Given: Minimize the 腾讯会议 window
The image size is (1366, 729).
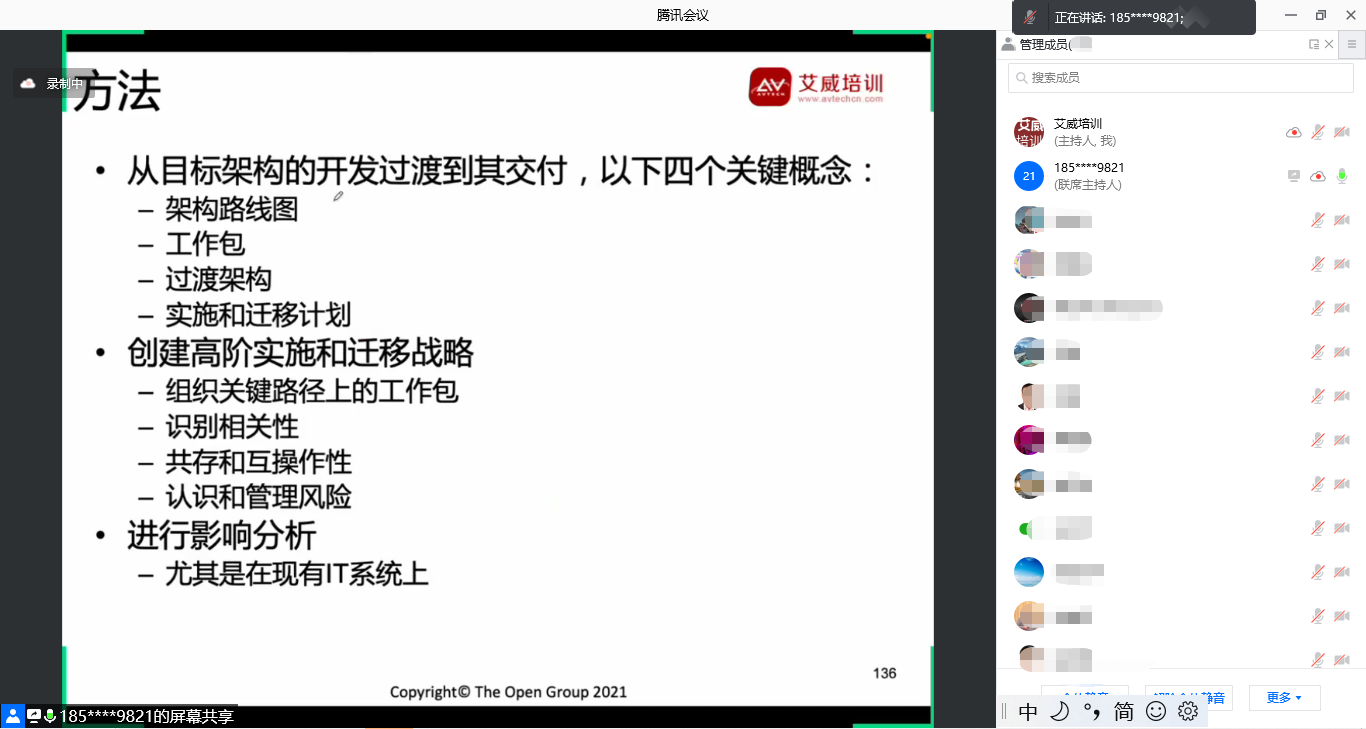Looking at the screenshot, I should [x=1291, y=15].
